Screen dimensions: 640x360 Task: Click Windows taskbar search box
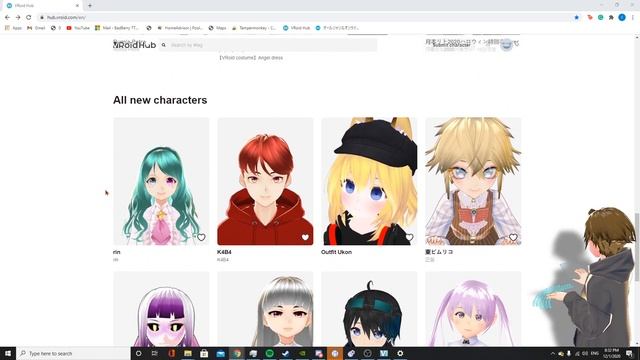[x=73, y=353]
